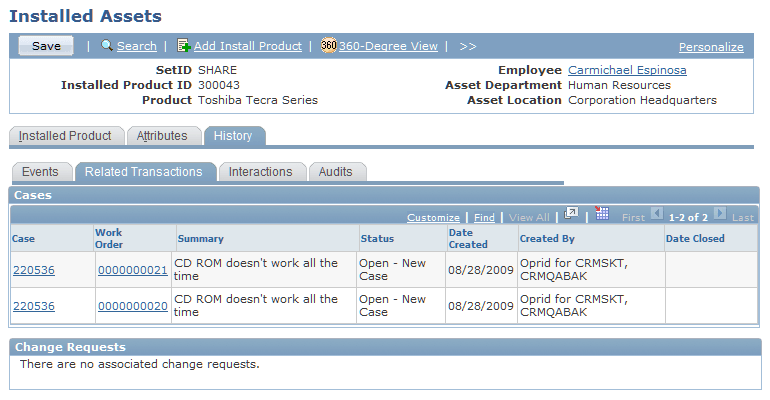Open work order 0000000020 link
The height and width of the screenshot is (400, 770).
(133, 306)
